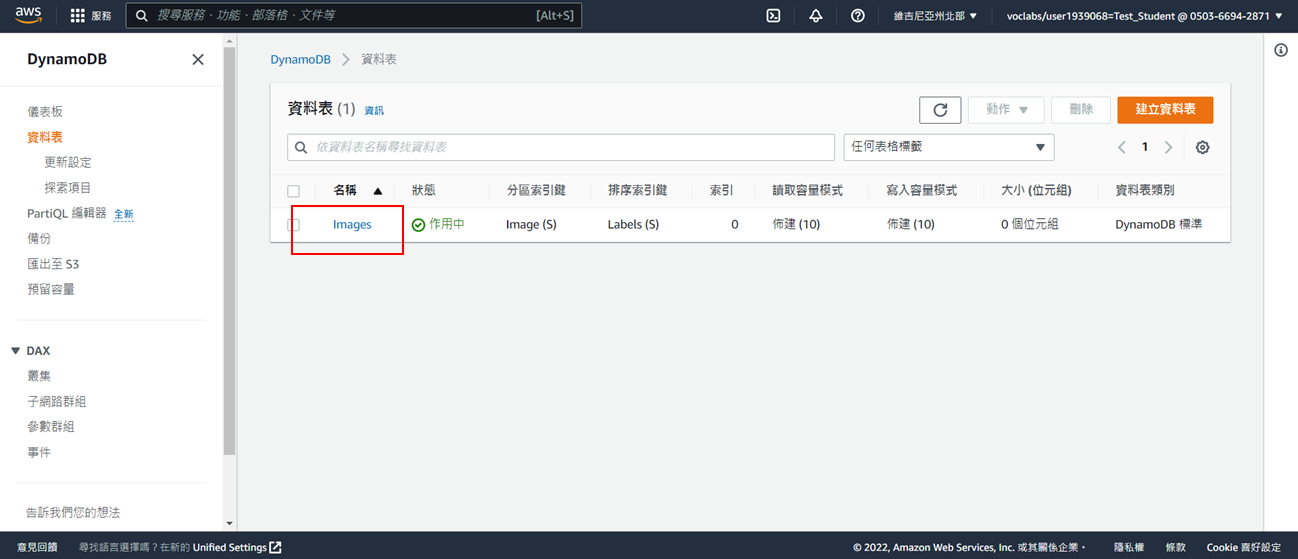Click the 狀態 column header
The image size is (1298, 559).
[424, 190]
